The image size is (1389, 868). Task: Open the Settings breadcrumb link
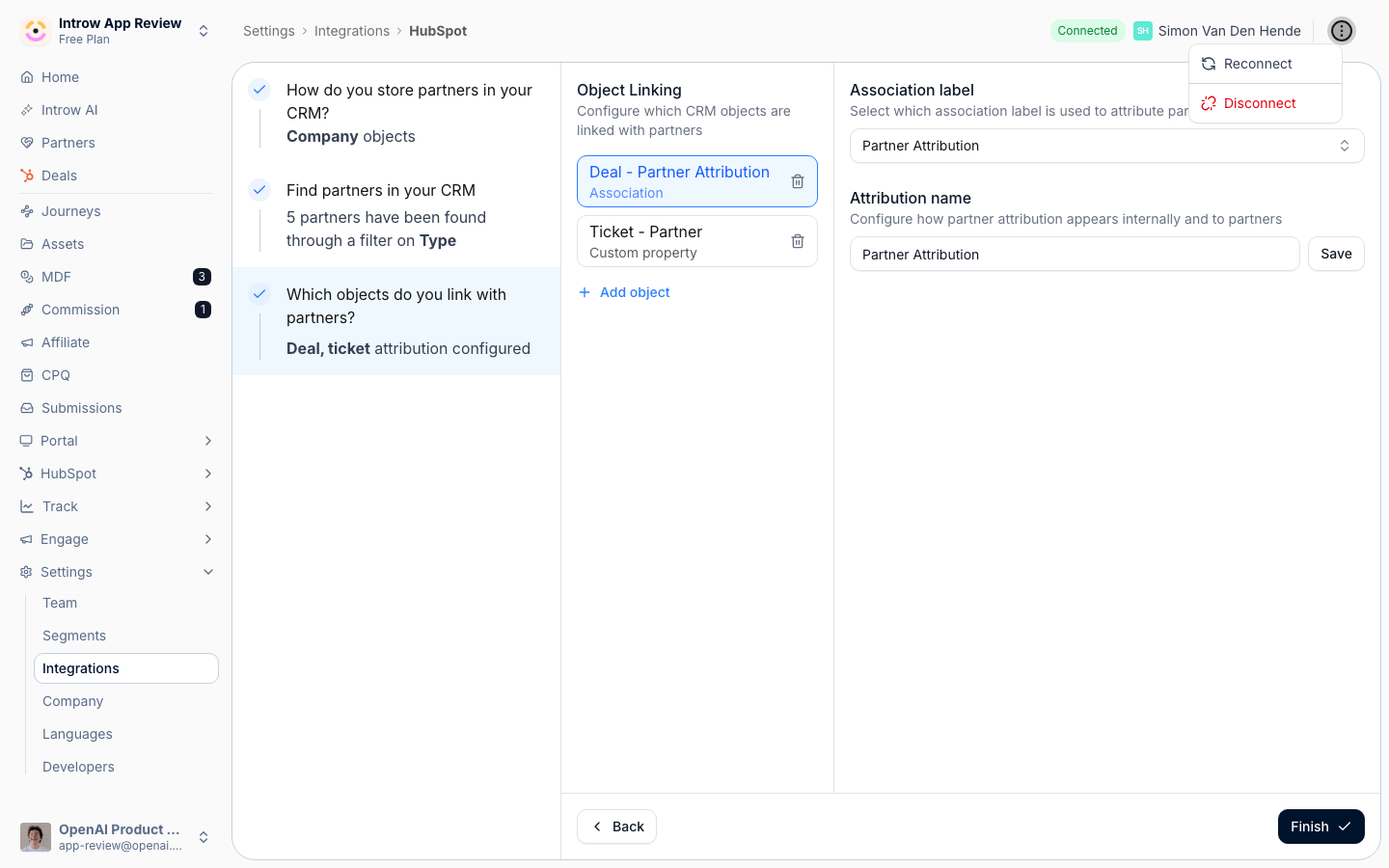click(269, 31)
